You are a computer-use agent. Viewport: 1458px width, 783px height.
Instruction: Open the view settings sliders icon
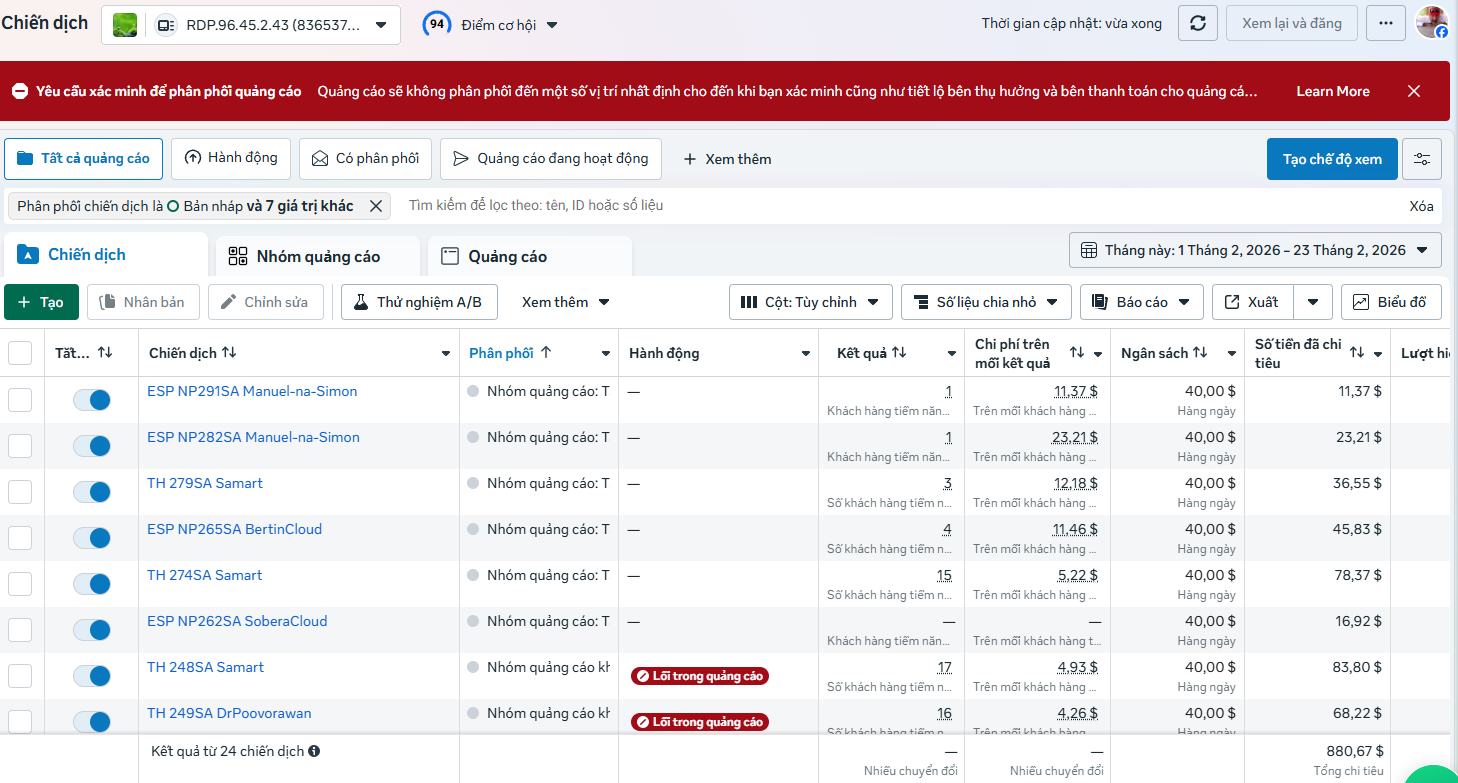1422,159
